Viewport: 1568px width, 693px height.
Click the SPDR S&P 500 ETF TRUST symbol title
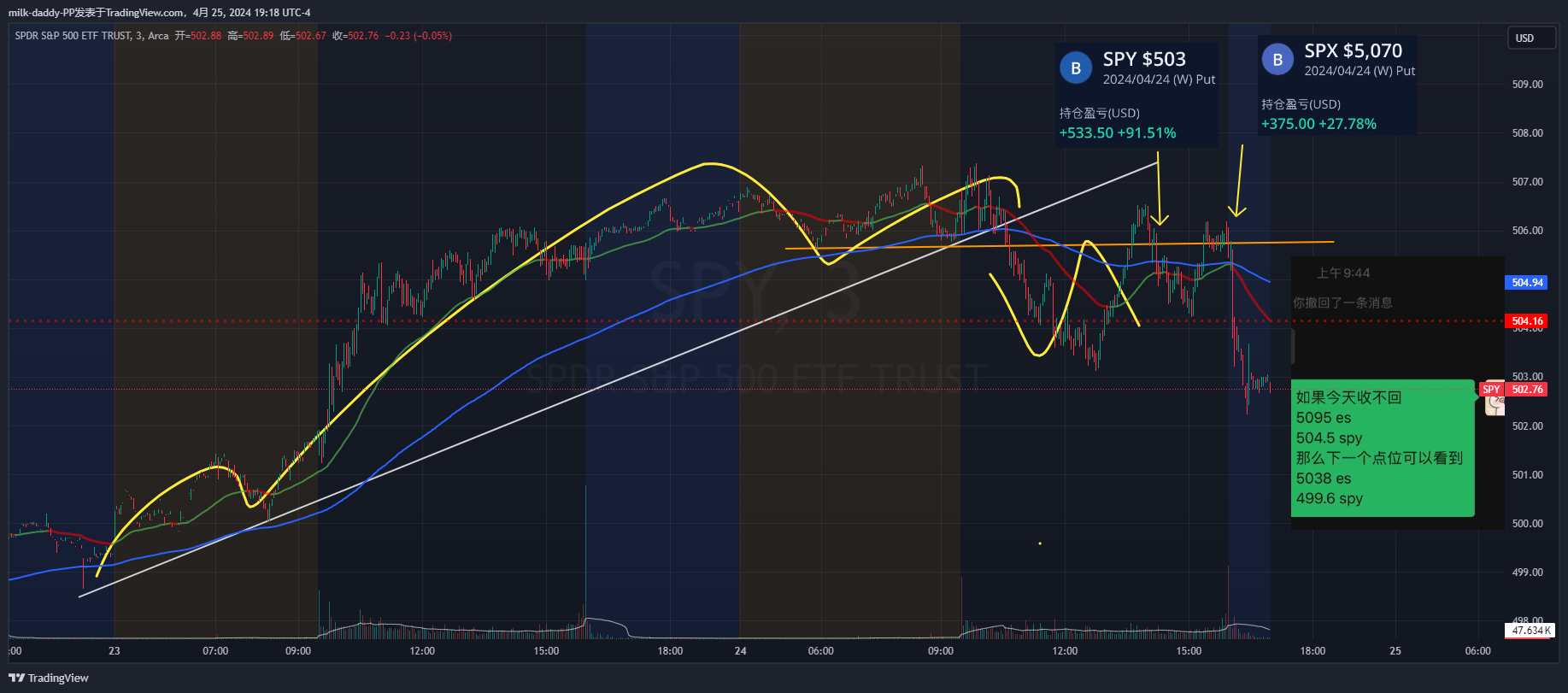[x=73, y=36]
